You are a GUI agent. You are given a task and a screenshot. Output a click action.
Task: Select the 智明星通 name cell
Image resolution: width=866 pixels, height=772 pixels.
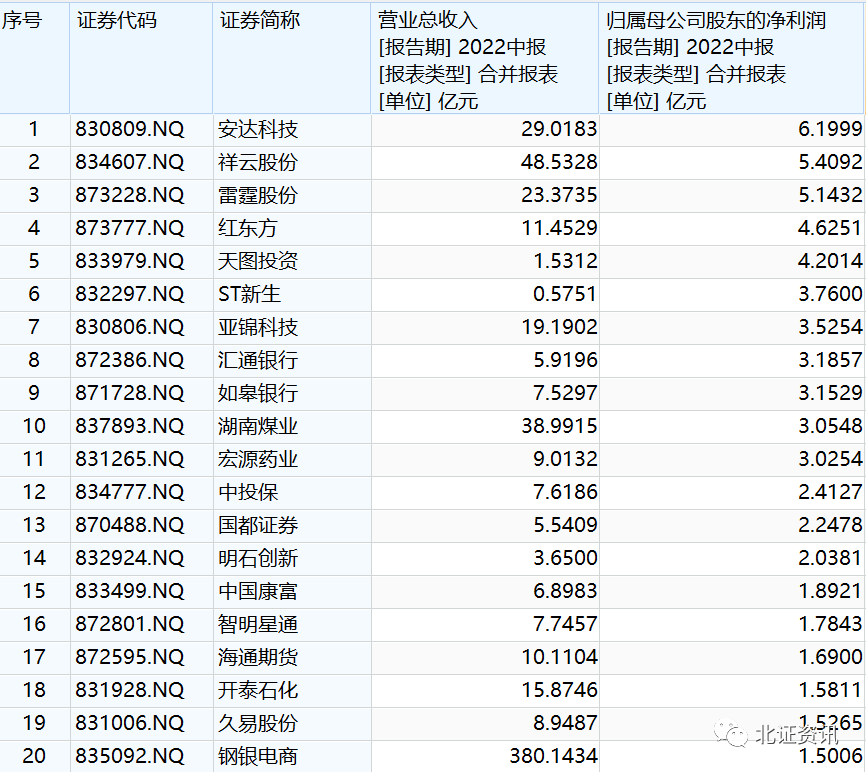[x=258, y=625]
